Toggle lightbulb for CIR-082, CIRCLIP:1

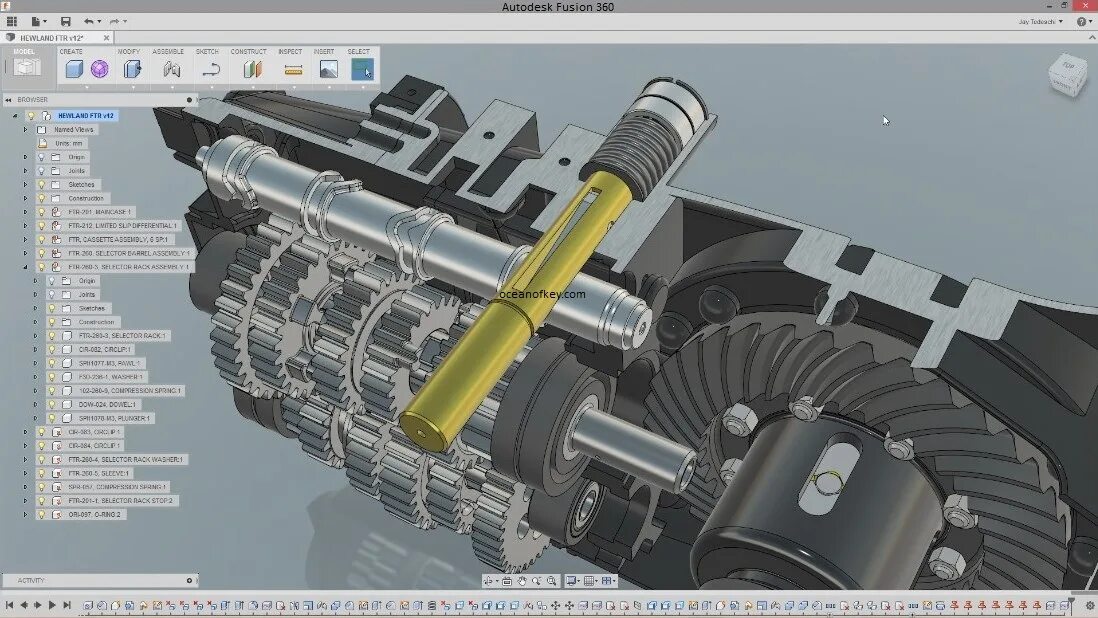click(52, 349)
